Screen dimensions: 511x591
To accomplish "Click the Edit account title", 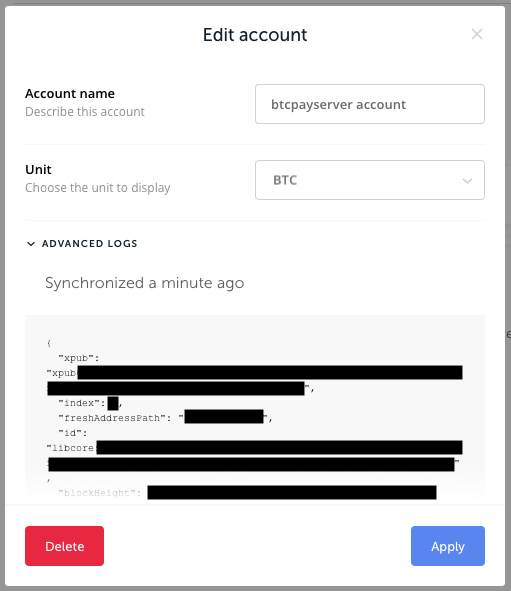I will 255,35.
